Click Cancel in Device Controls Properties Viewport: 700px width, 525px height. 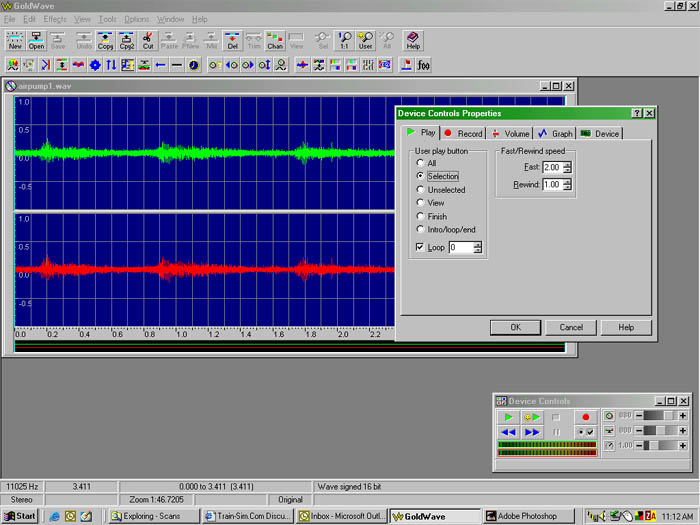click(571, 327)
